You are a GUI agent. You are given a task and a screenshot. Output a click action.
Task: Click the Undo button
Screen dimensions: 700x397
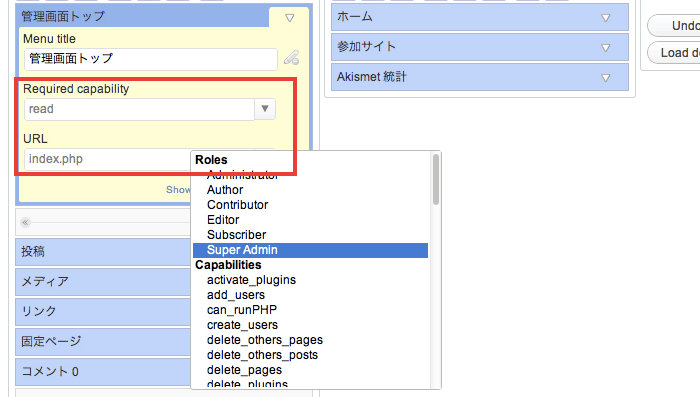(674, 26)
